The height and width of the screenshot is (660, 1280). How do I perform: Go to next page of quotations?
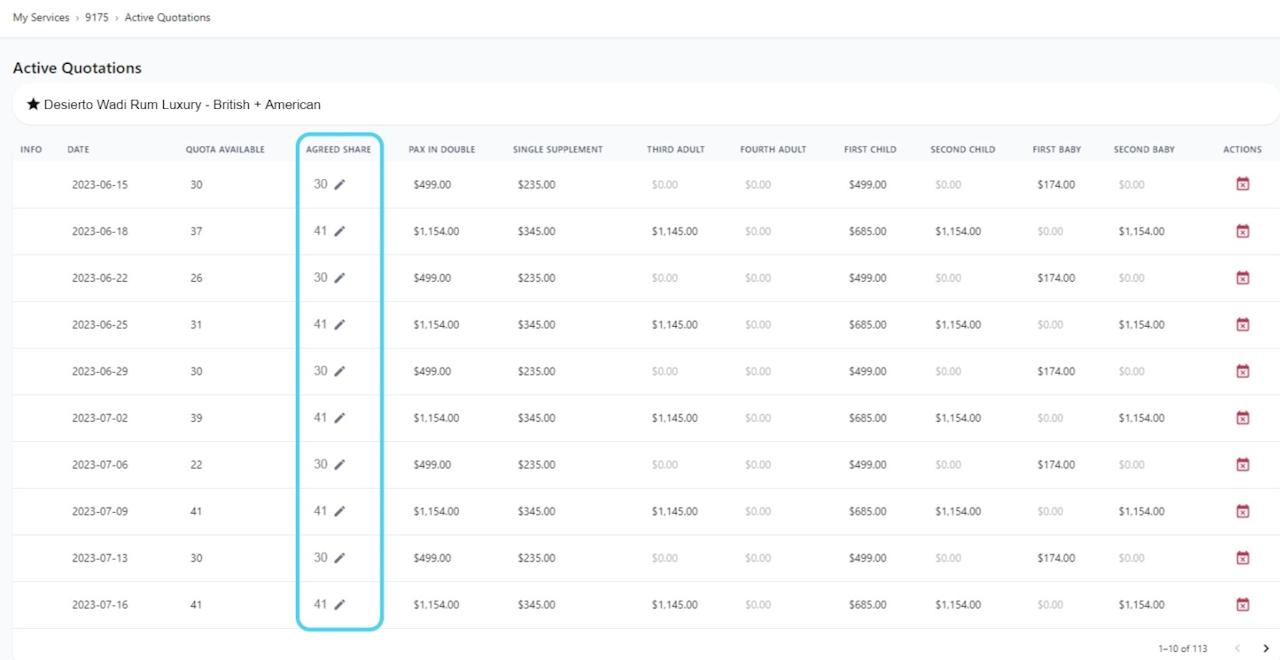pos(1266,649)
